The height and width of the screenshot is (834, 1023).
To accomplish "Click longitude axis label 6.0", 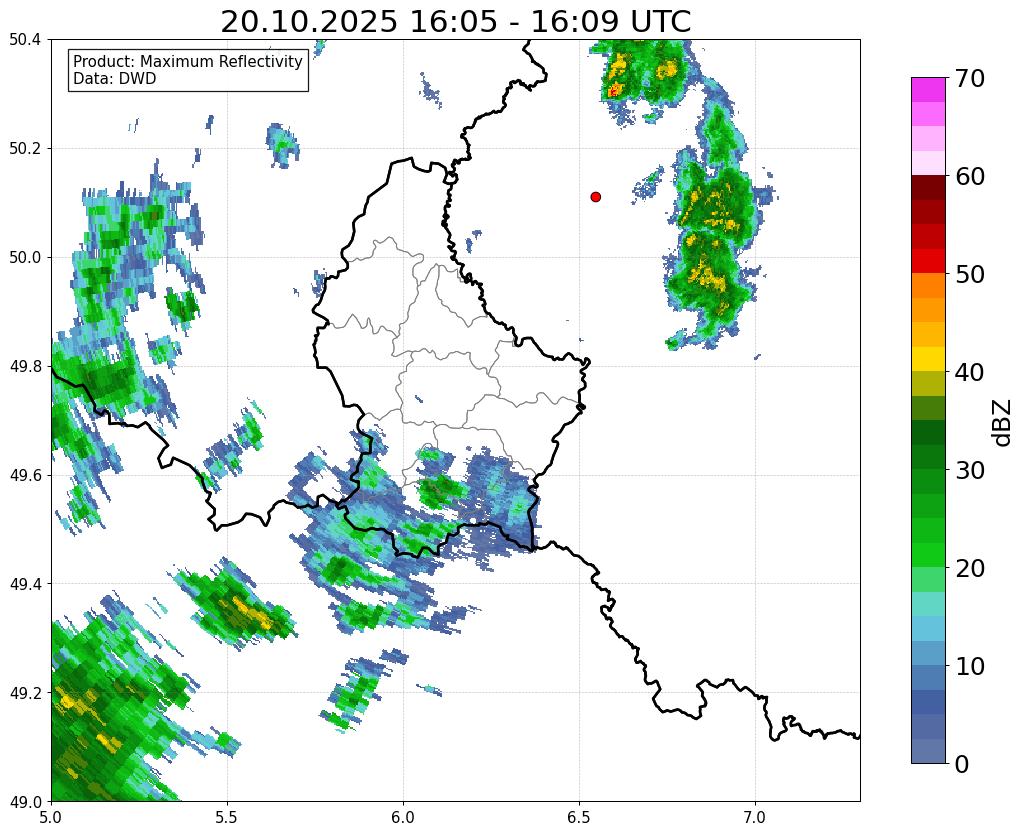I will [x=403, y=817].
